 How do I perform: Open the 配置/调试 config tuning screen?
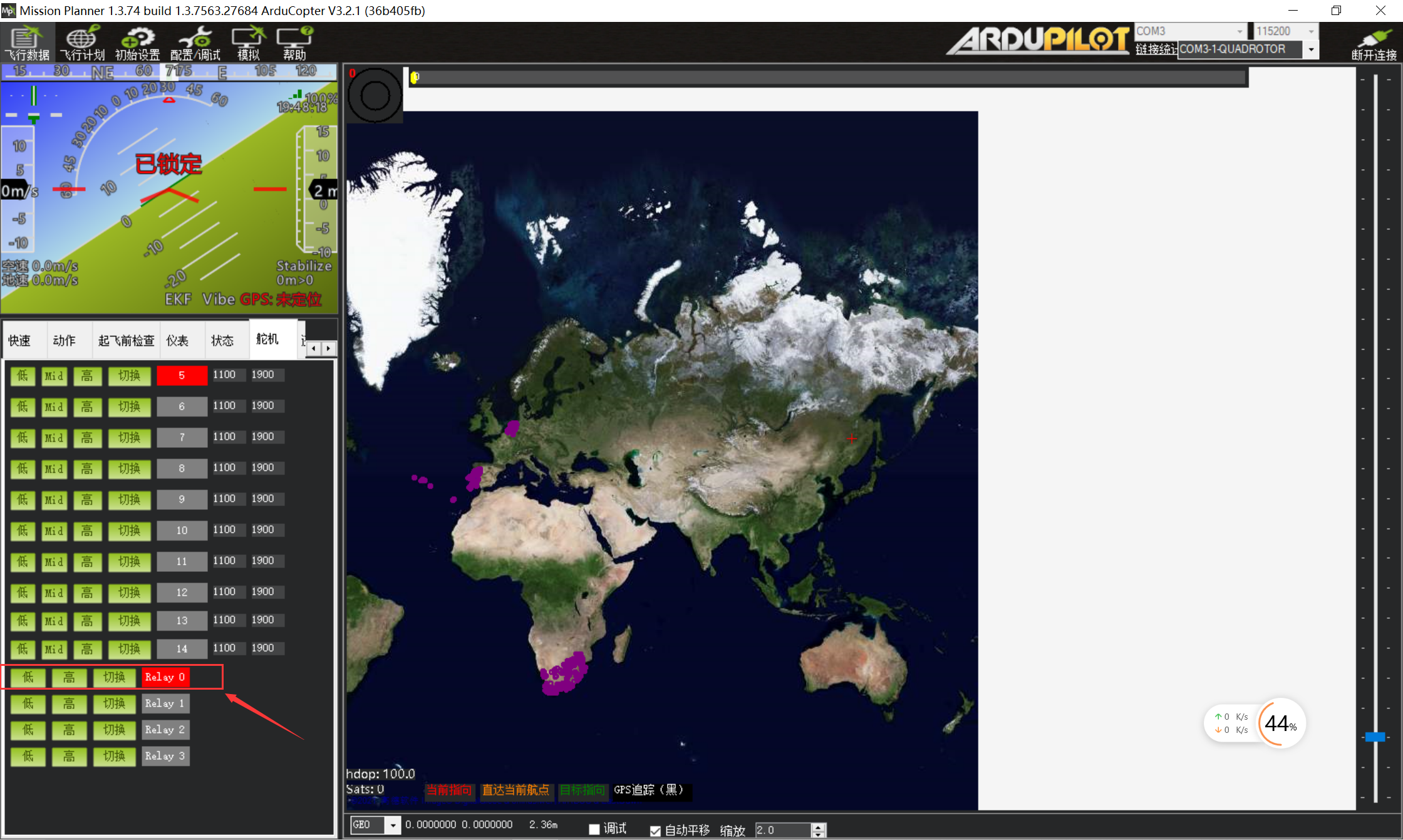coord(195,43)
